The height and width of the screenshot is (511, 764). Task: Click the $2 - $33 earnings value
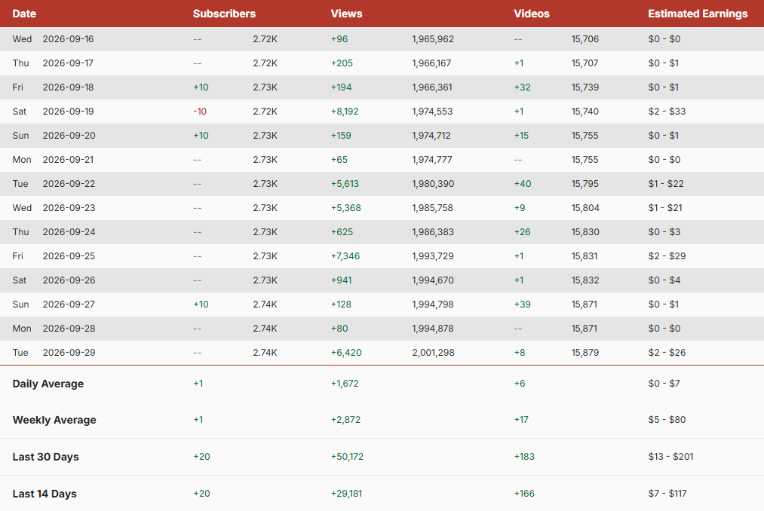tap(667, 112)
